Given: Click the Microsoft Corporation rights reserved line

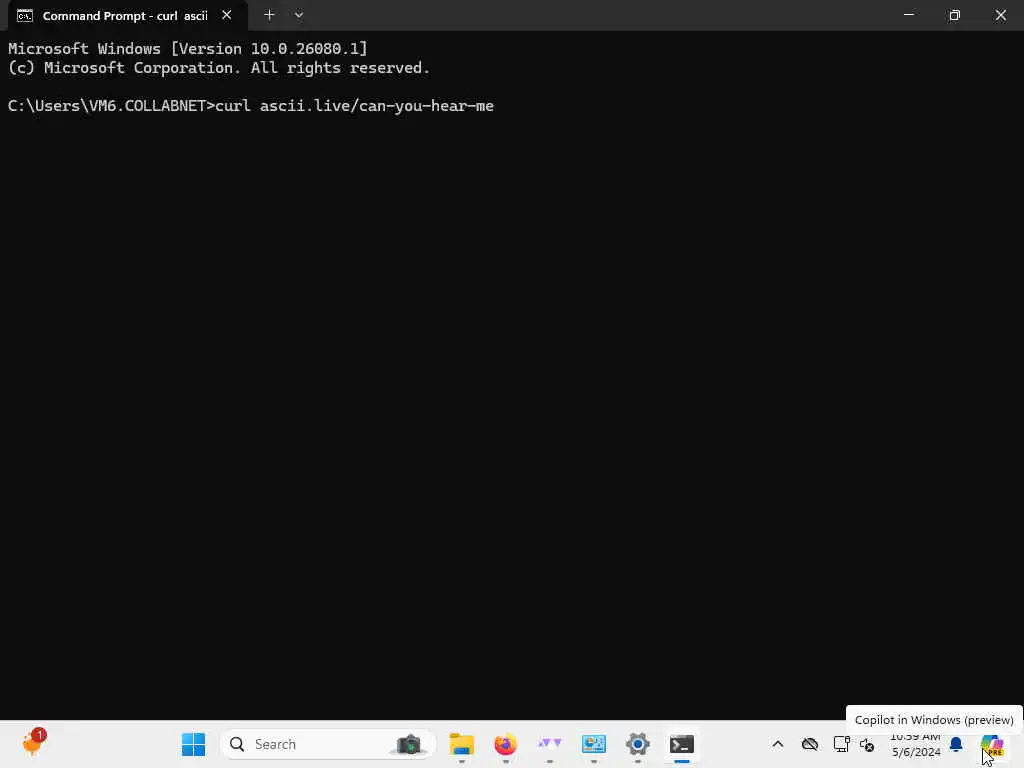Looking at the screenshot, I should click(219, 68).
